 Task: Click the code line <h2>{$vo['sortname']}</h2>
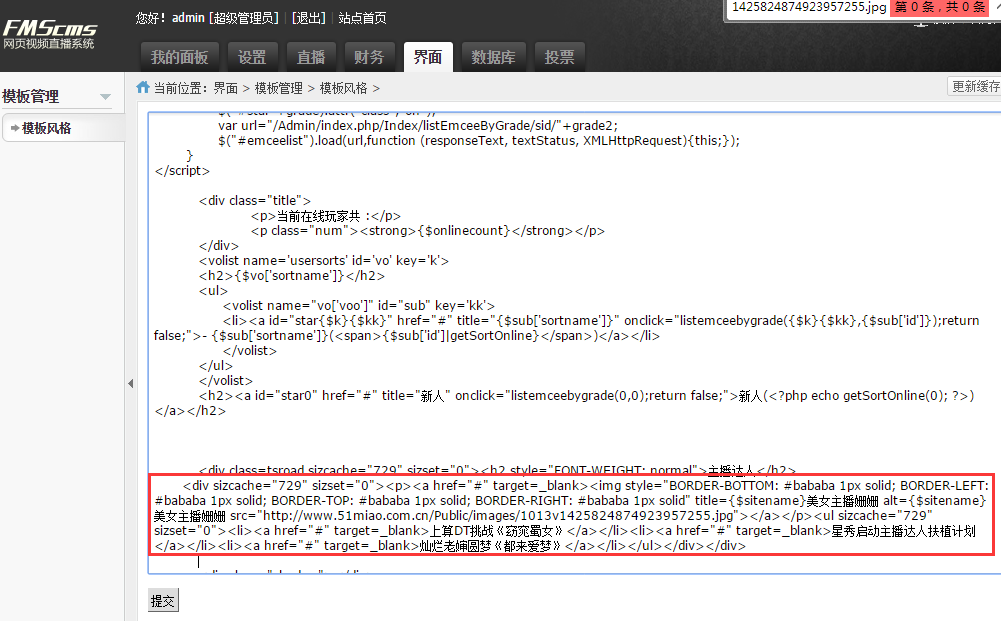coord(292,276)
